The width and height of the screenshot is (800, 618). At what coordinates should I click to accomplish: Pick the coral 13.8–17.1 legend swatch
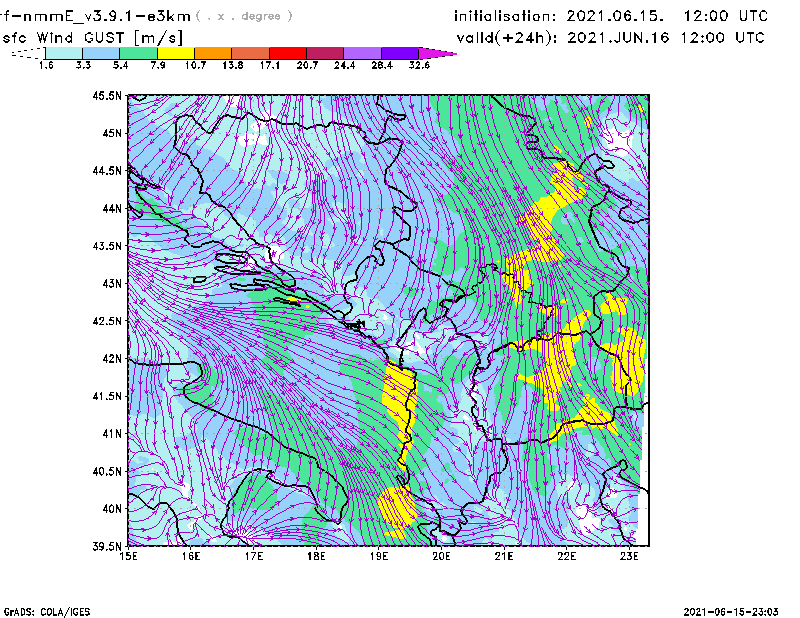click(x=251, y=53)
